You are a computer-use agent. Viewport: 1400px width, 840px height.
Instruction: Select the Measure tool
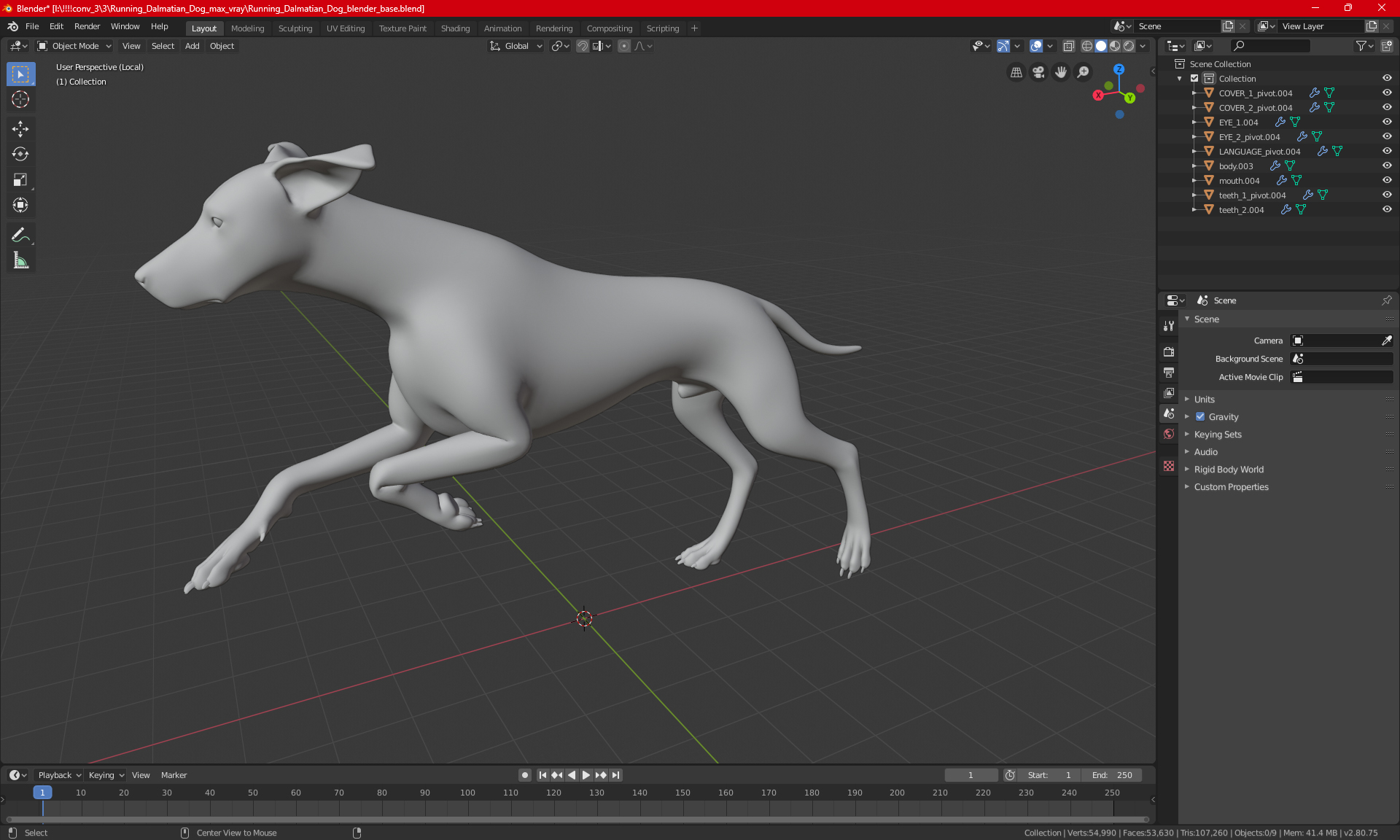coord(20,260)
